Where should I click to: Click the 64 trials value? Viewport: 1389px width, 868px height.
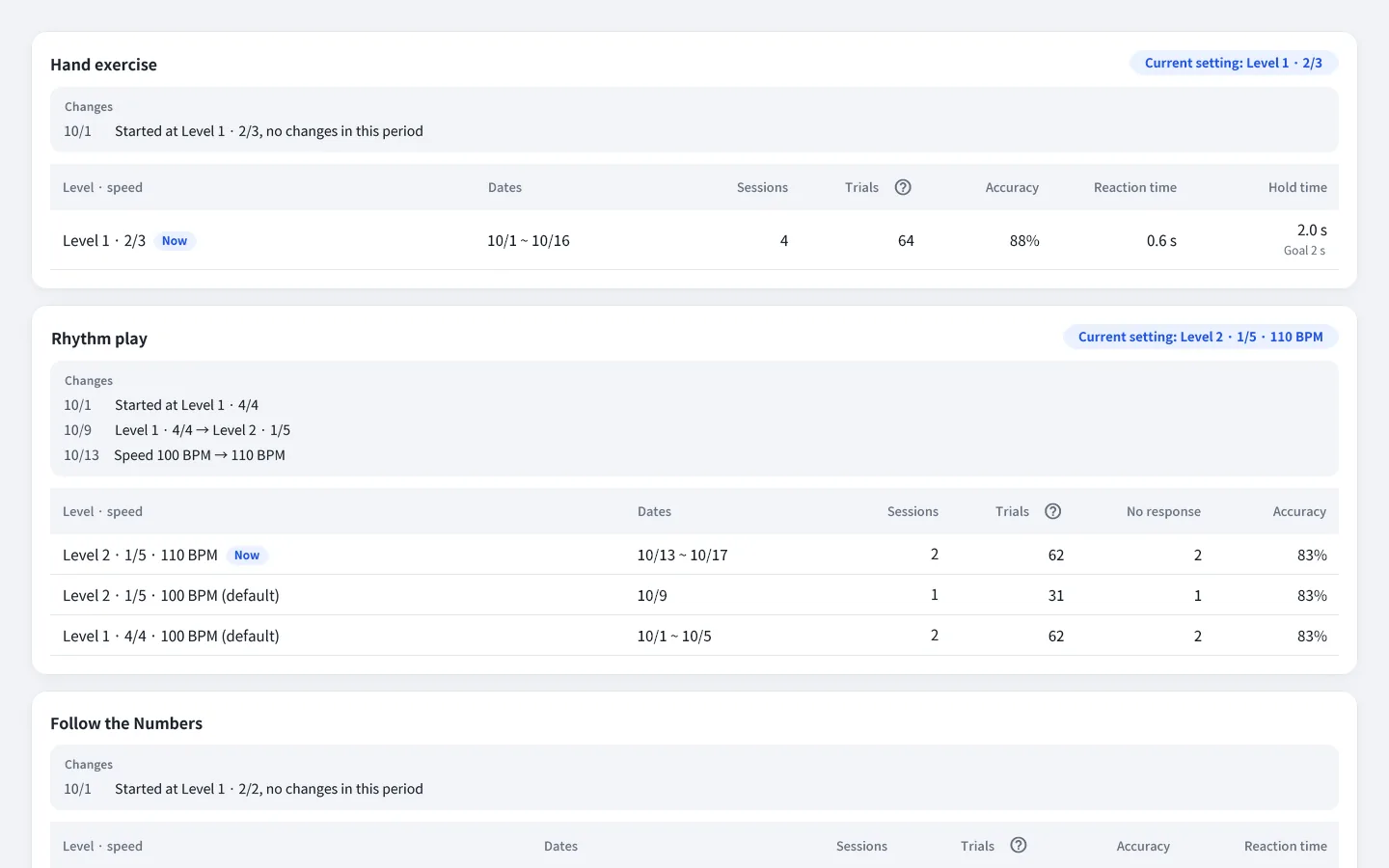click(x=906, y=241)
